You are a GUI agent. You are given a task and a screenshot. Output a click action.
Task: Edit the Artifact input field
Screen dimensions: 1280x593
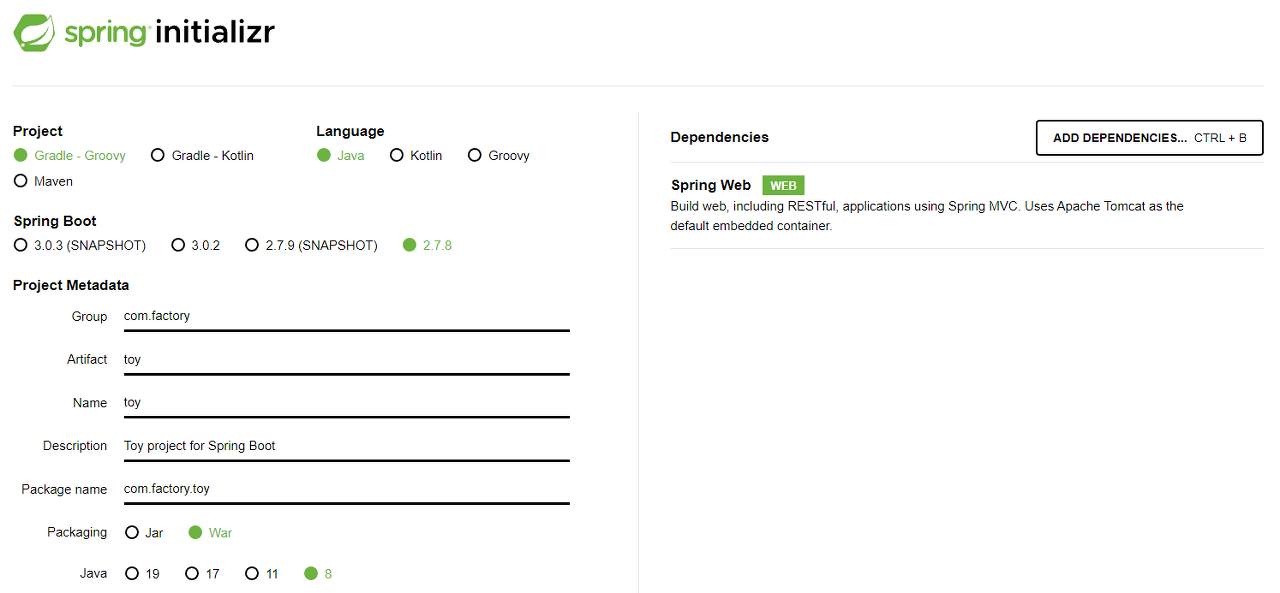tap(346, 359)
